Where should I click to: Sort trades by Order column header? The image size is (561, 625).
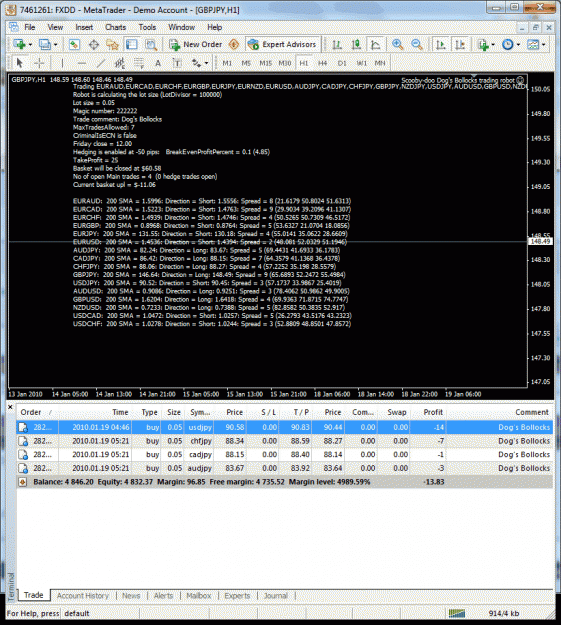(36, 412)
